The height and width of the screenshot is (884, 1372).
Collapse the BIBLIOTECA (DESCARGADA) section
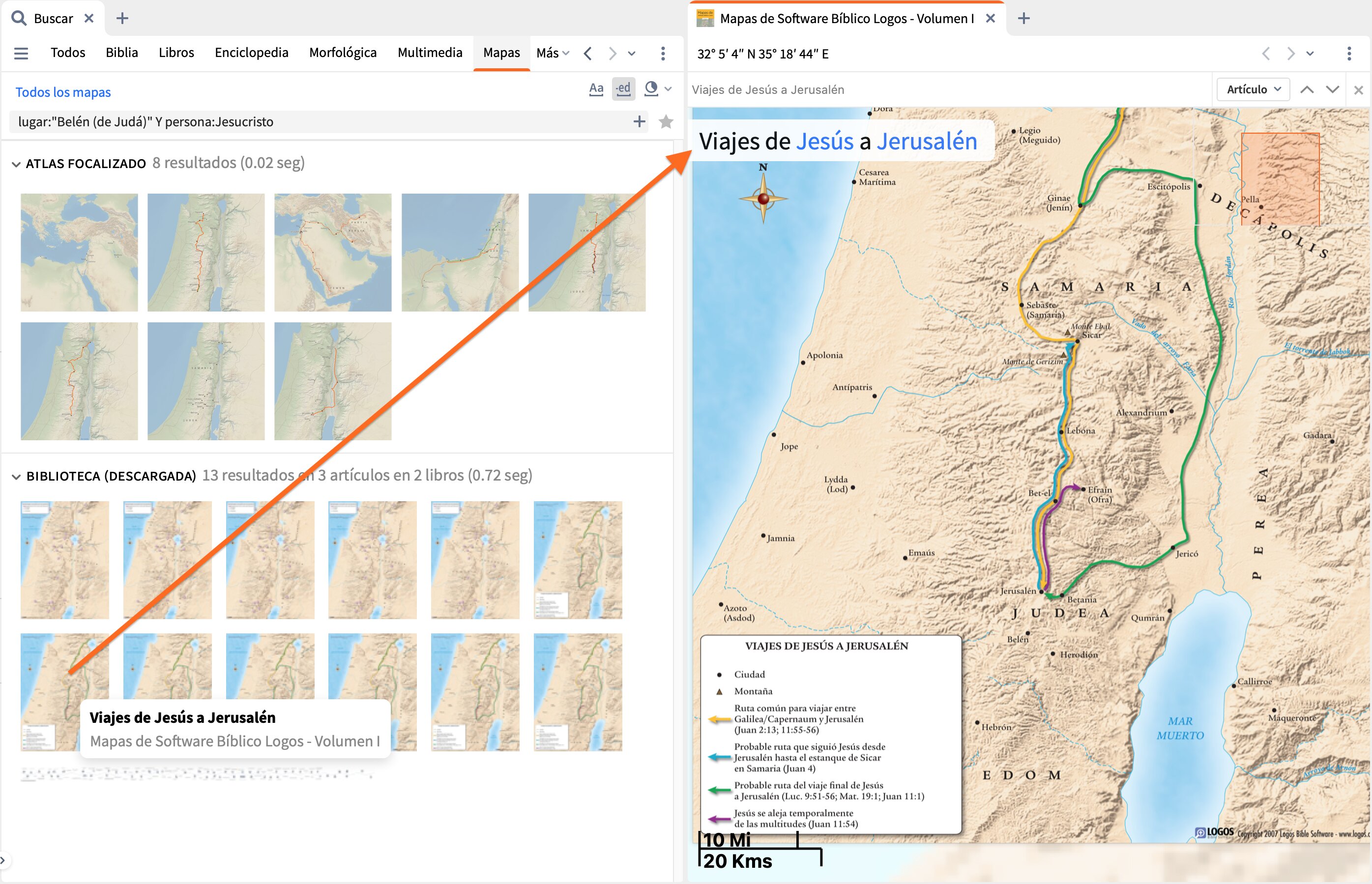tap(16, 477)
